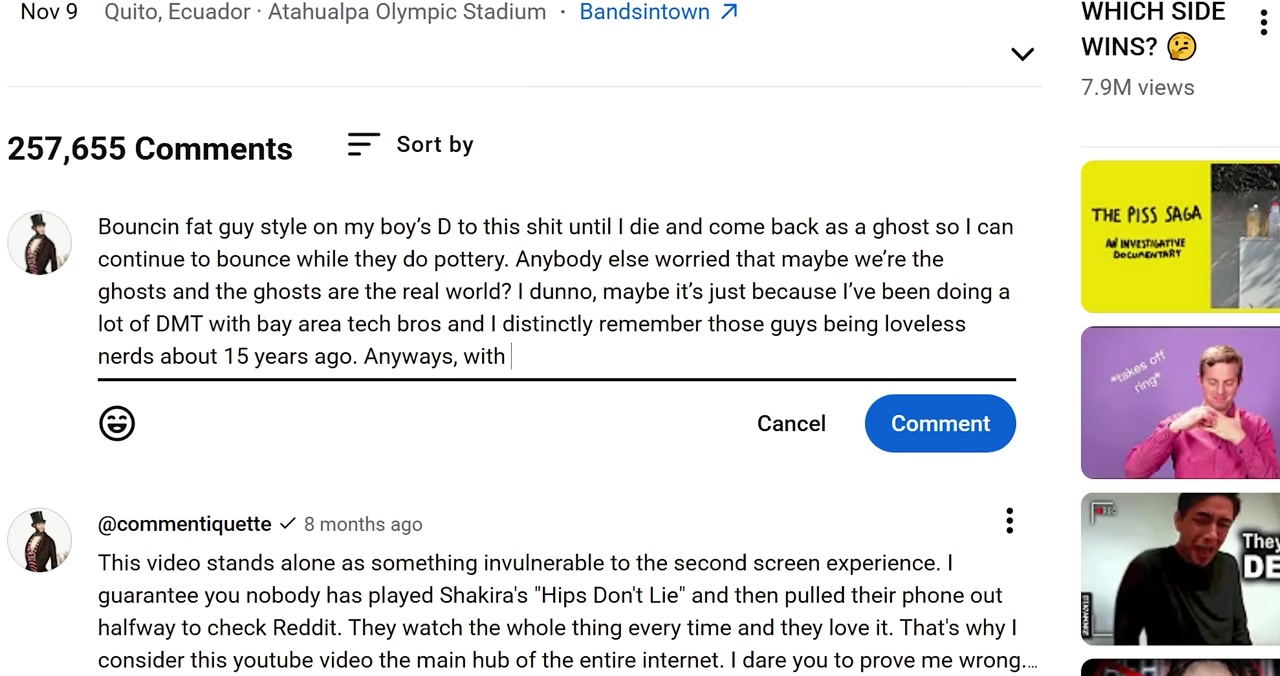The height and width of the screenshot is (676, 1280).
Task: Open The Piss Saga video thumbnail
Action: point(1180,237)
